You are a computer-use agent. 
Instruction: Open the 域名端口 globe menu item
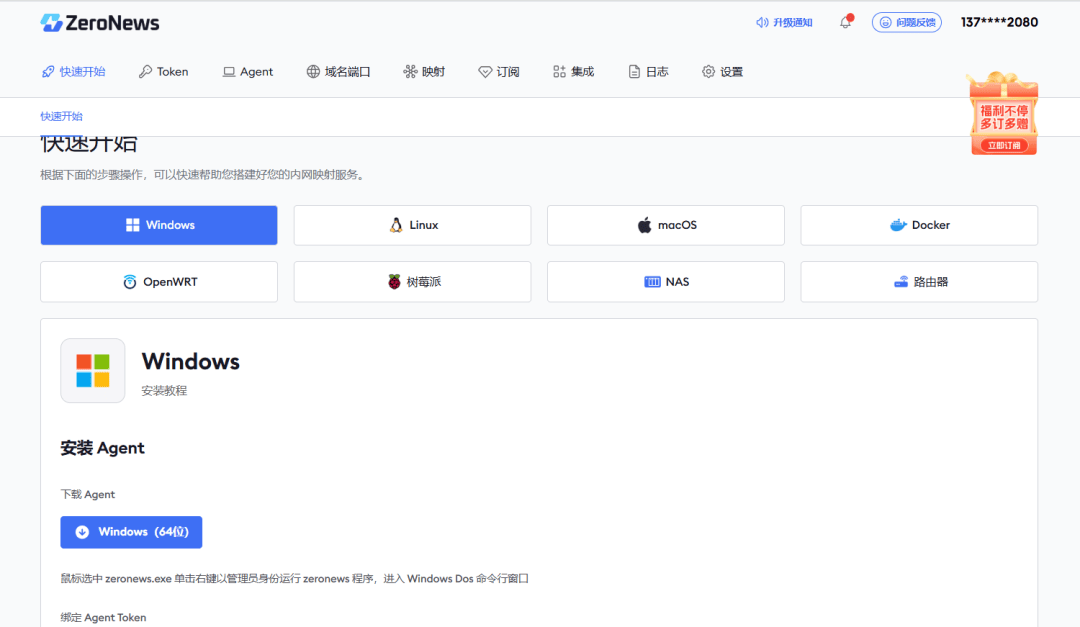(338, 72)
